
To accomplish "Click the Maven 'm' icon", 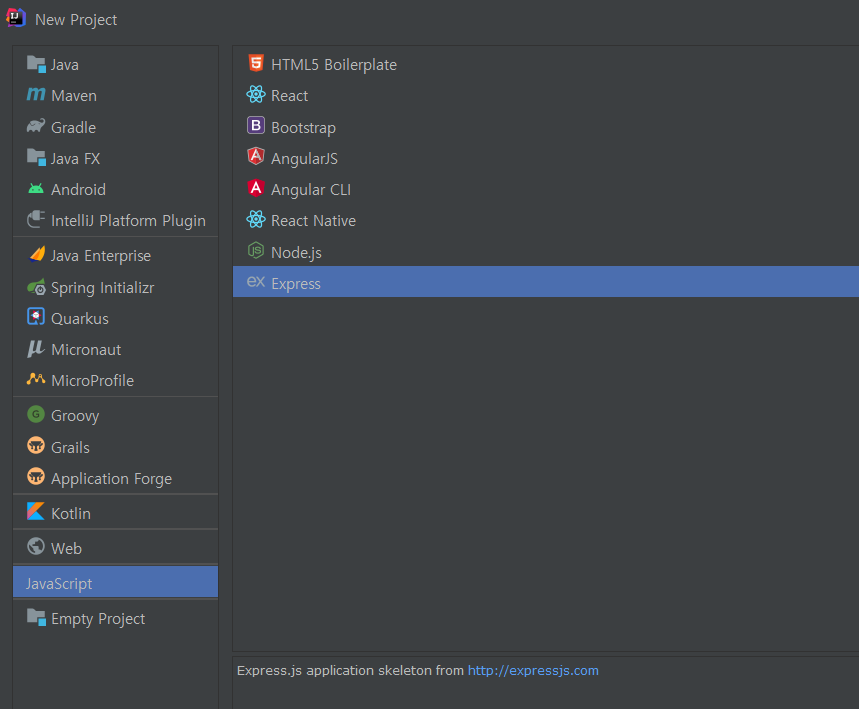I will pos(36,95).
